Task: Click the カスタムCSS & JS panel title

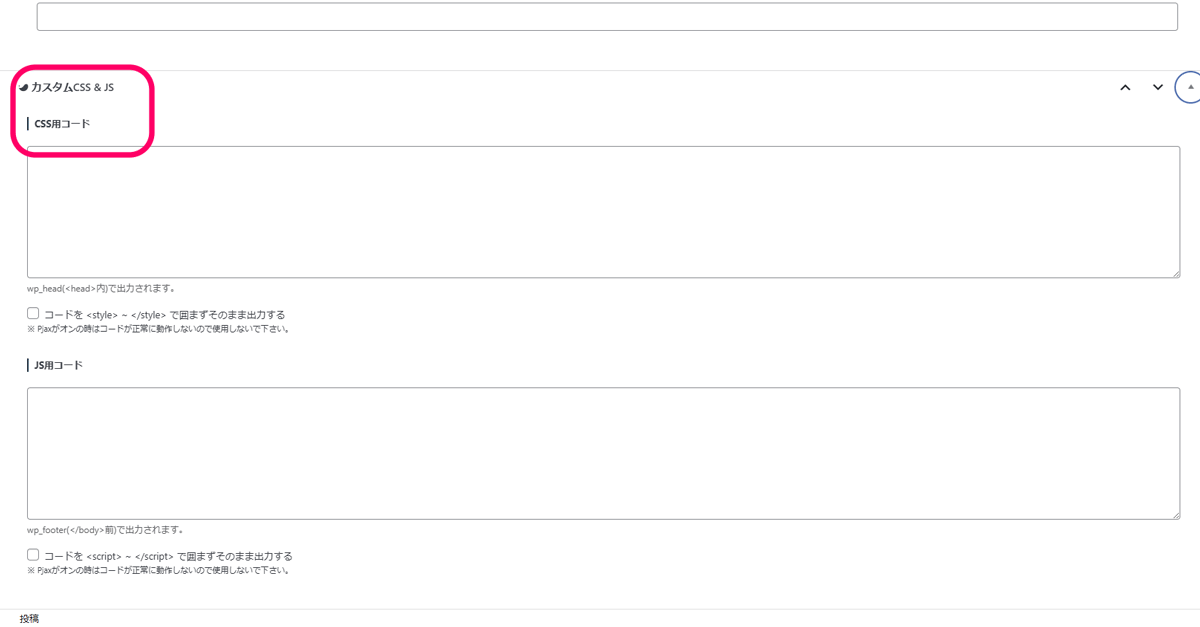Action: (72, 88)
